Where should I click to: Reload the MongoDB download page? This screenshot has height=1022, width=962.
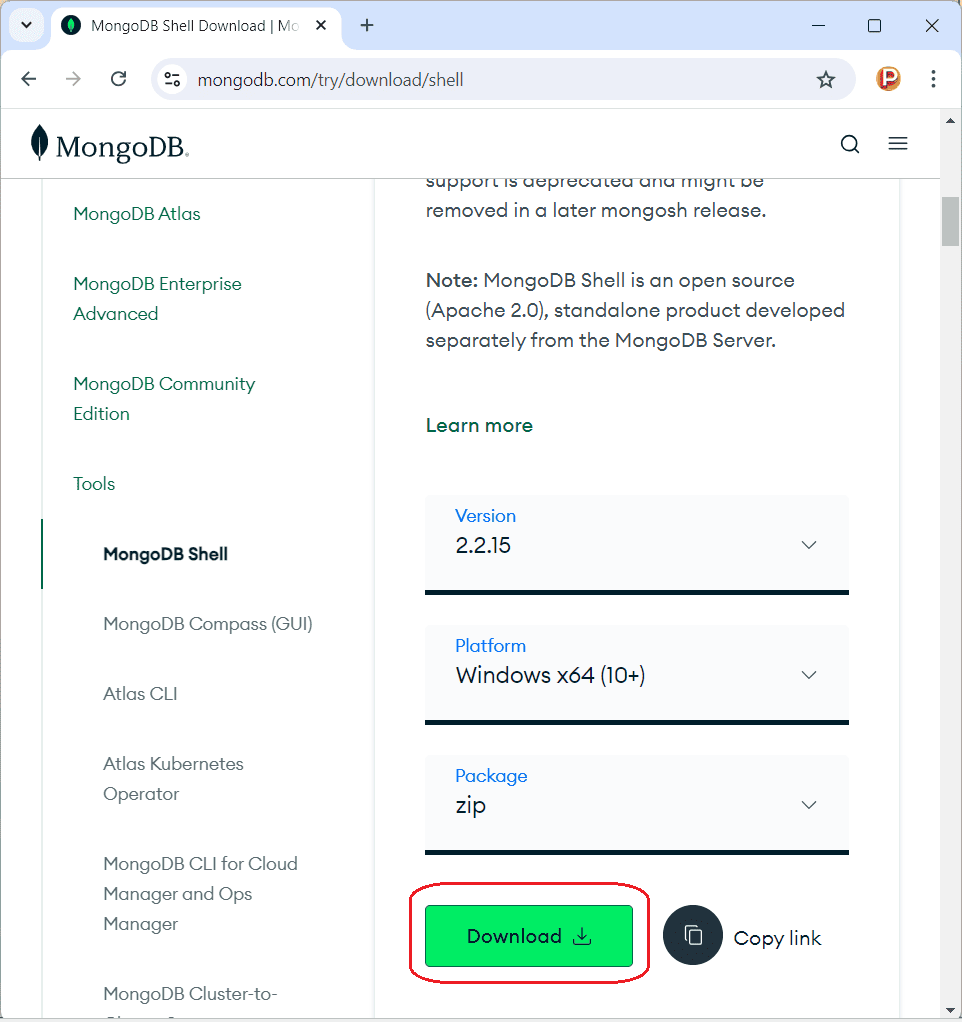click(119, 80)
